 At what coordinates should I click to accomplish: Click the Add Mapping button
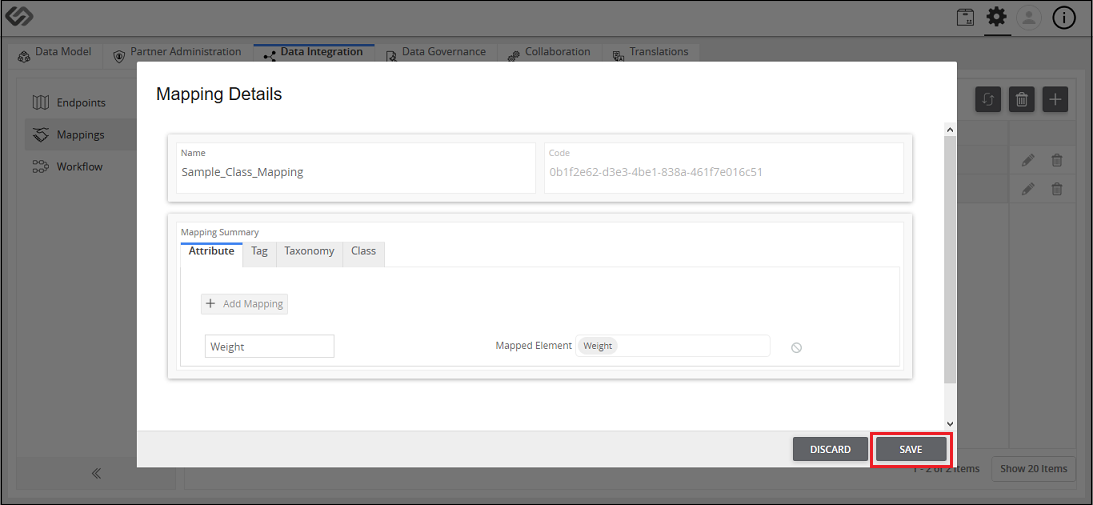point(245,304)
